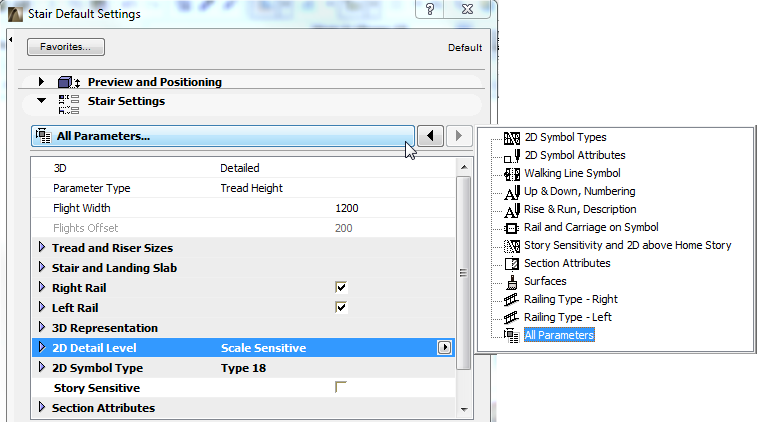757x422 pixels.
Task: Select Surfaces page in popup list
Action: point(546,281)
